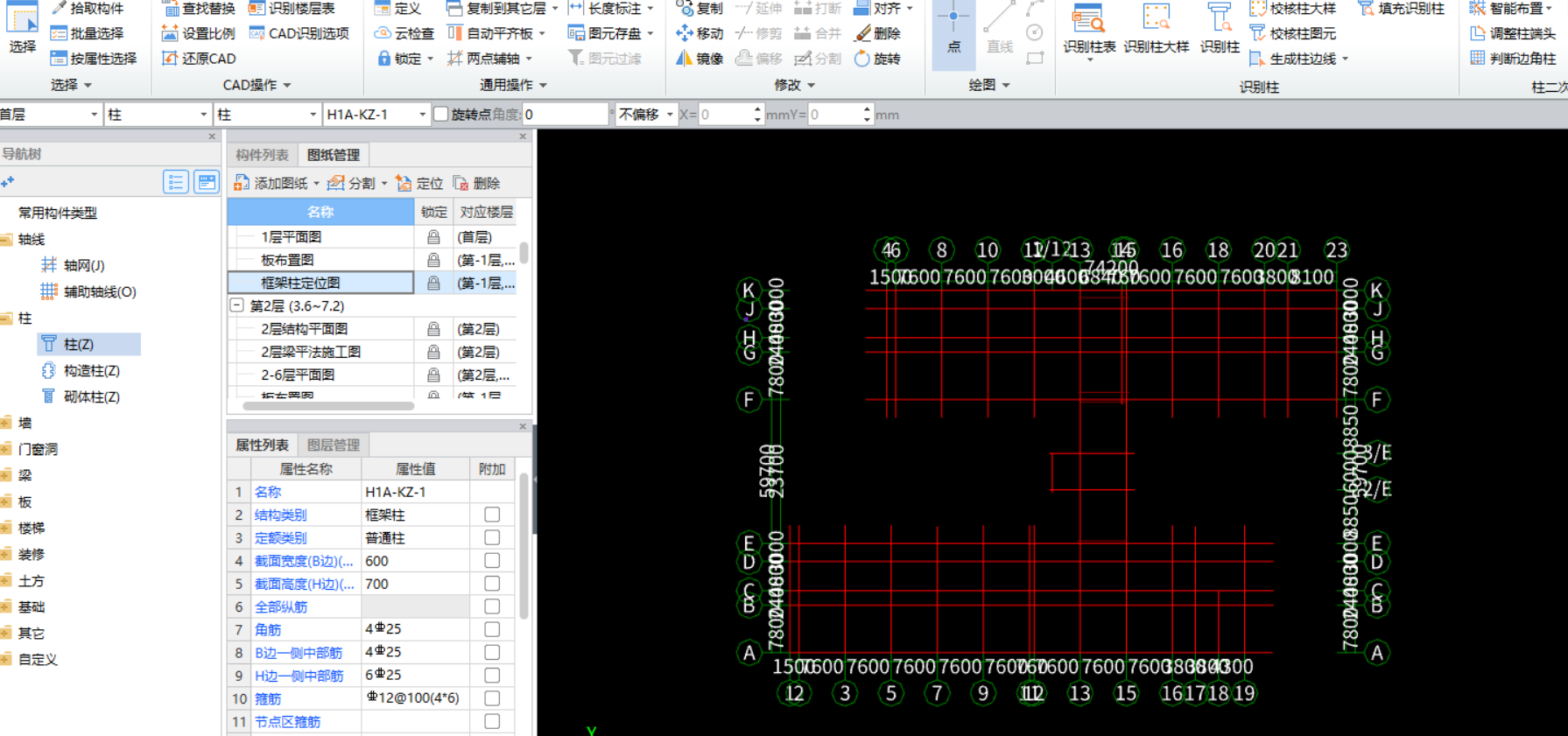Screen dimensions: 1568x736
Task: Switch to 图层管理 tab
Action: click(x=334, y=445)
